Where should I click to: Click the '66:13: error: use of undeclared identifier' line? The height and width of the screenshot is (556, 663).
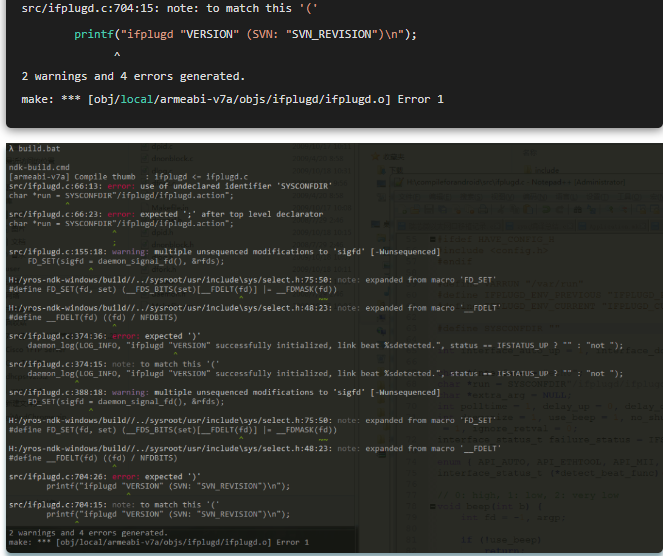pyautogui.click(x=170, y=186)
